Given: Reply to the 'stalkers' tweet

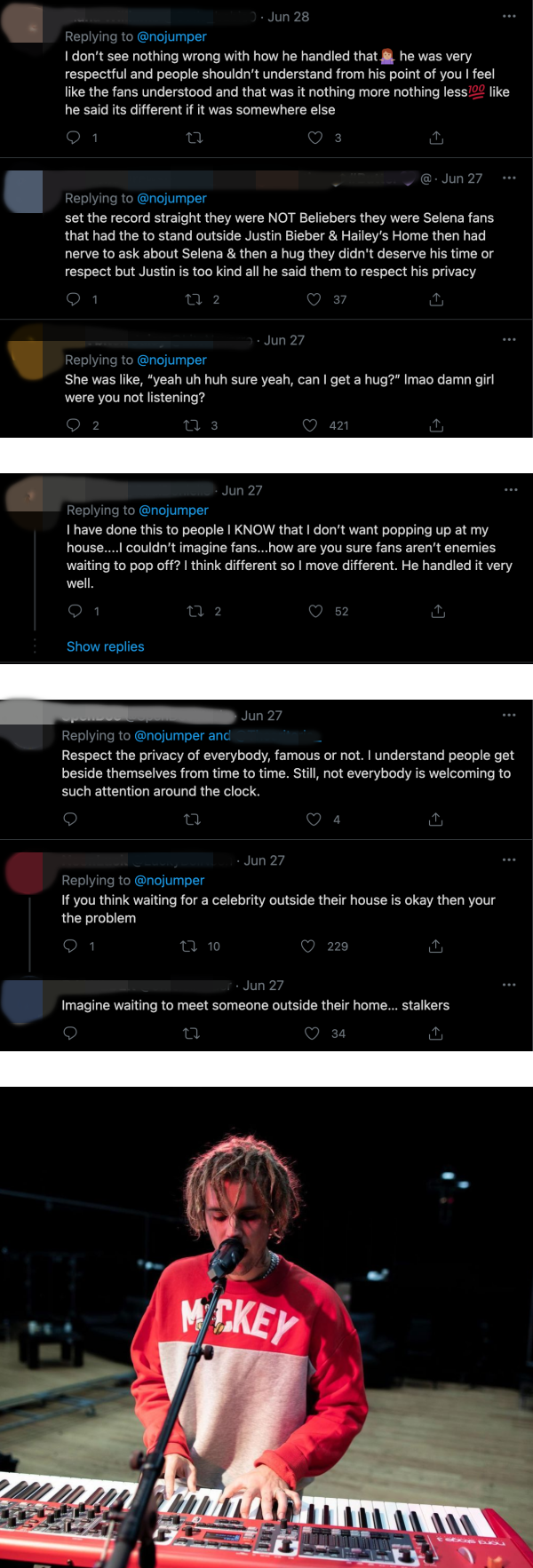Looking at the screenshot, I should (x=70, y=1033).
